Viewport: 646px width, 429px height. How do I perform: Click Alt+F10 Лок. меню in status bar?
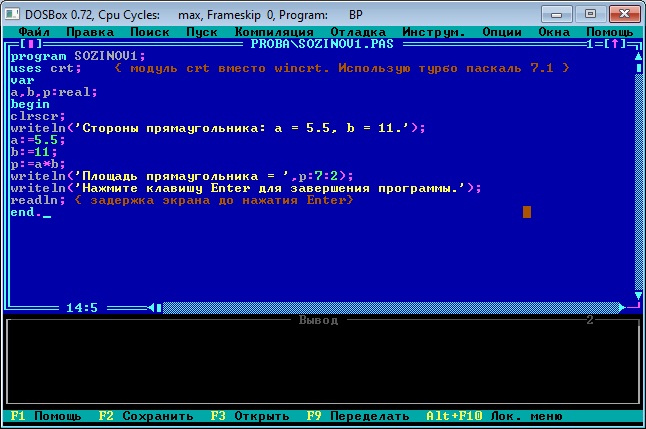click(494, 416)
